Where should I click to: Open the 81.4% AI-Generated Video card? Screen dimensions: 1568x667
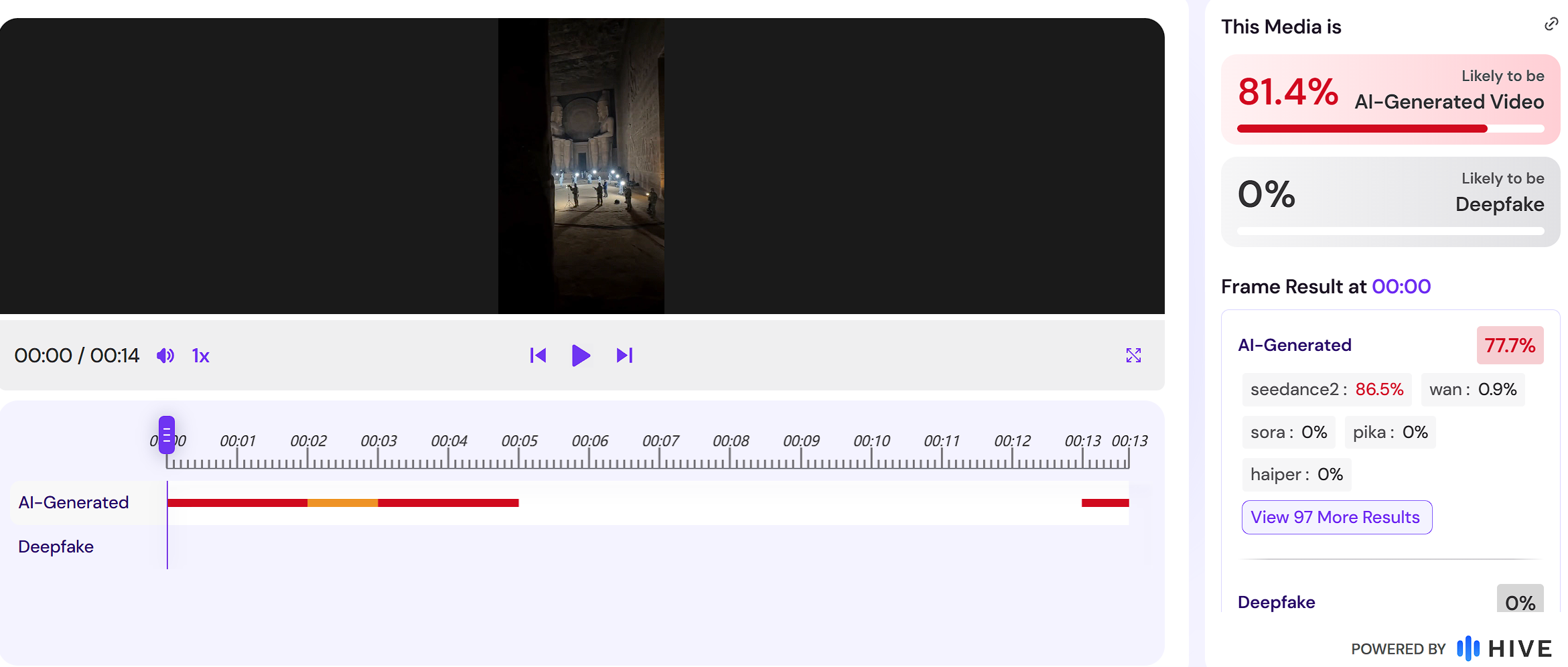coord(1391,99)
